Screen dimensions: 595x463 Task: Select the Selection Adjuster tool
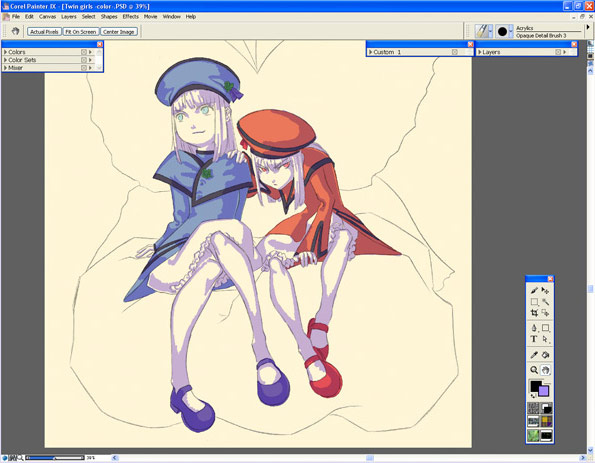pos(545,313)
